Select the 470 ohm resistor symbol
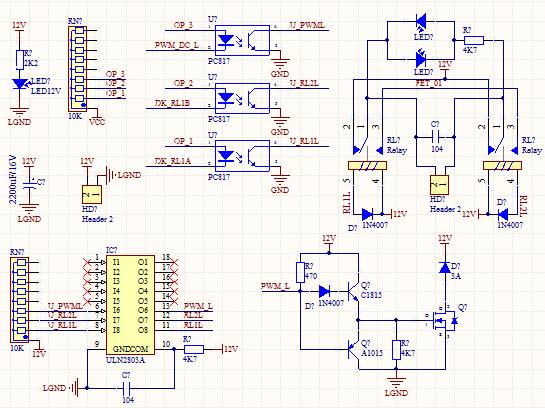 pos(300,272)
